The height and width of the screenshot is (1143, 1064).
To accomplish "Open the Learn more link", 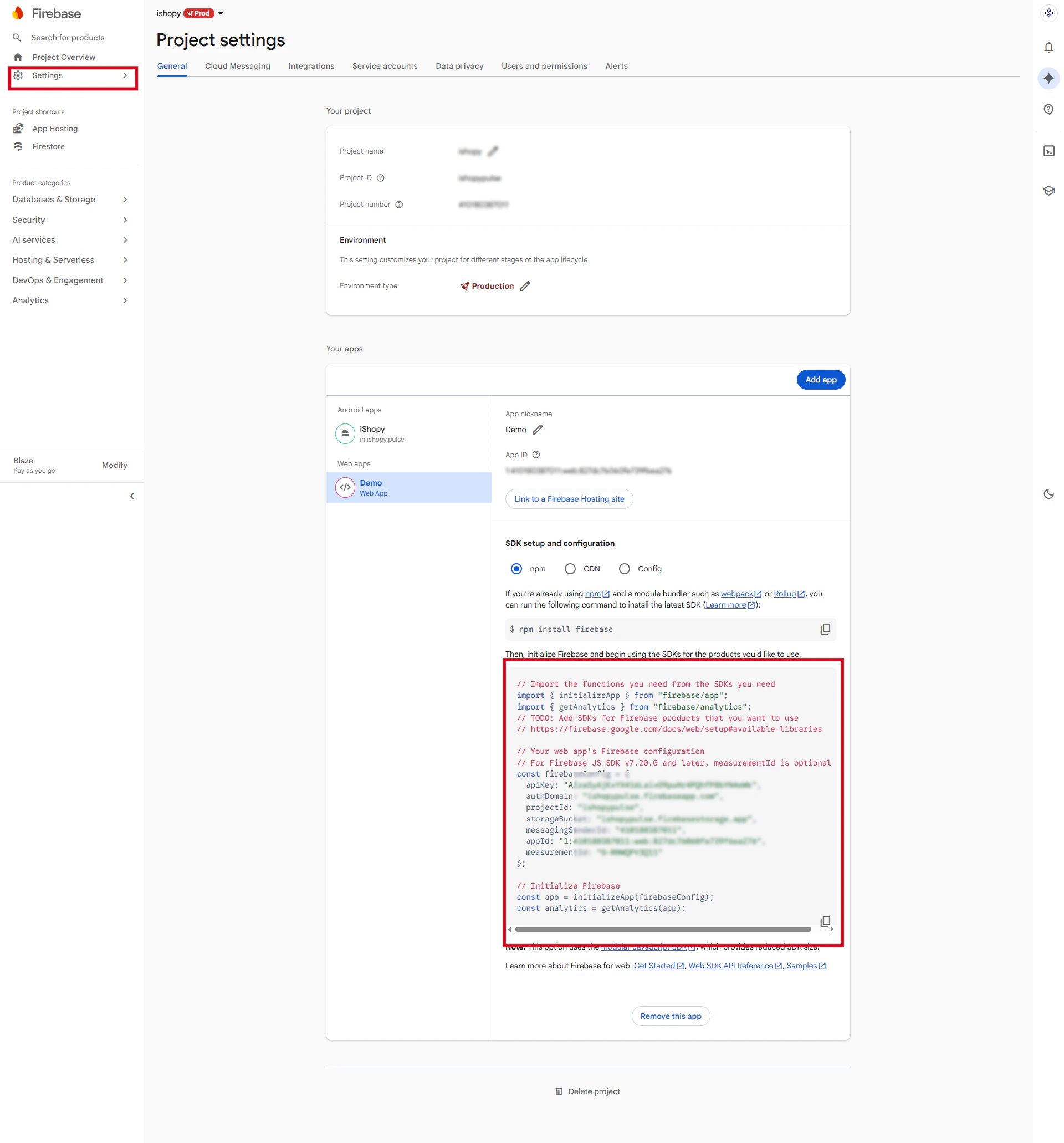I will 729,605.
